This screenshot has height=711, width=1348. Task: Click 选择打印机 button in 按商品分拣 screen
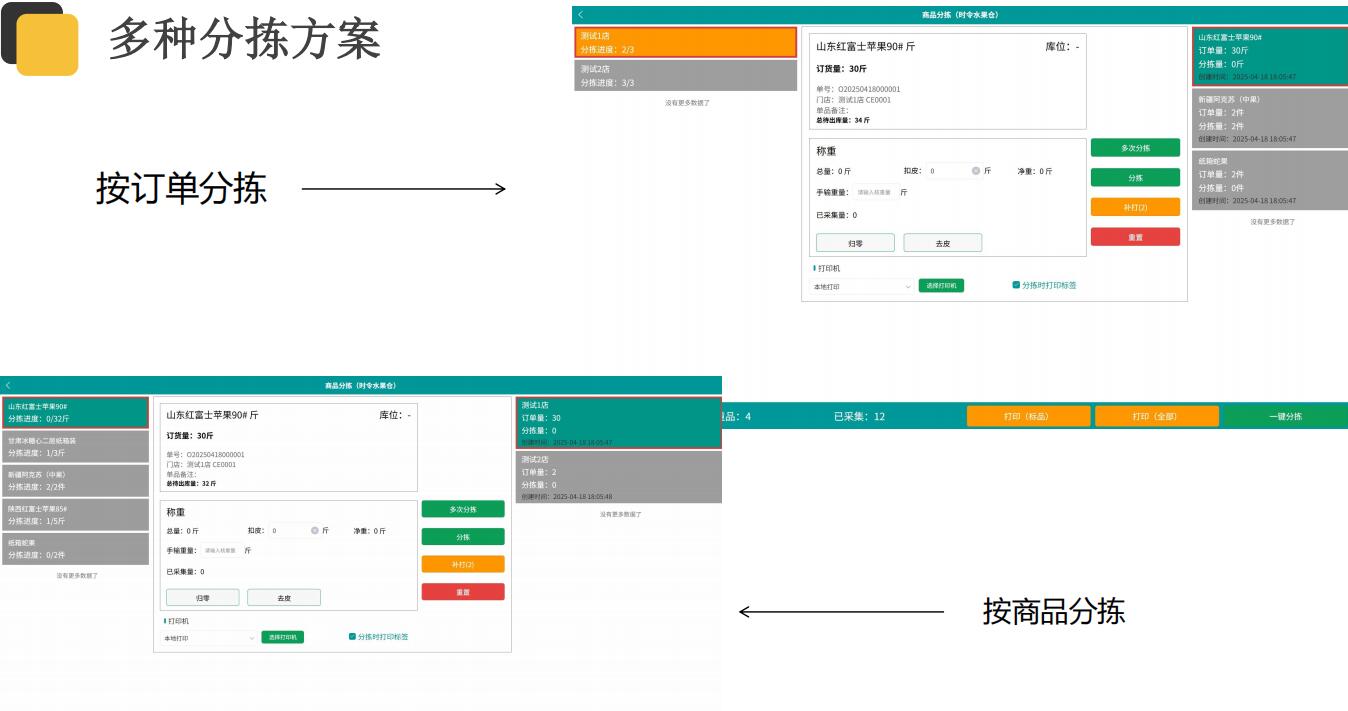pyautogui.click(x=282, y=637)
